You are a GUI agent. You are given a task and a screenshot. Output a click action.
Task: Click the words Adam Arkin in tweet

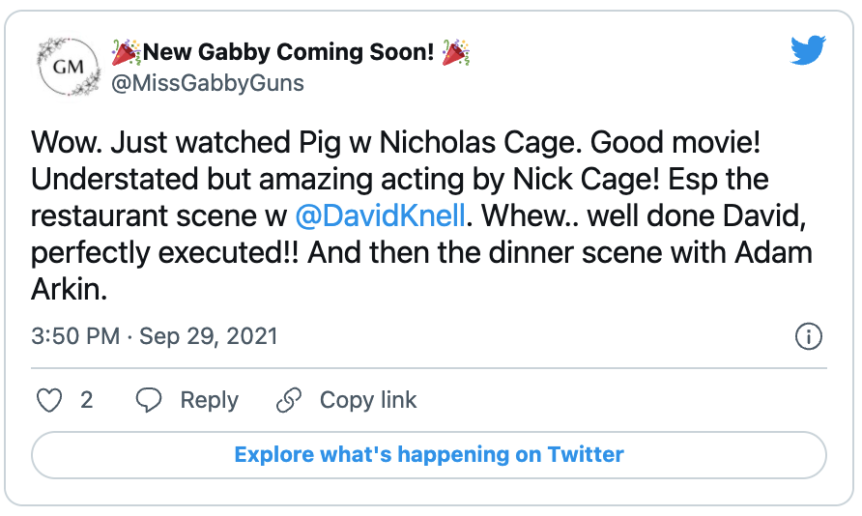422,271
